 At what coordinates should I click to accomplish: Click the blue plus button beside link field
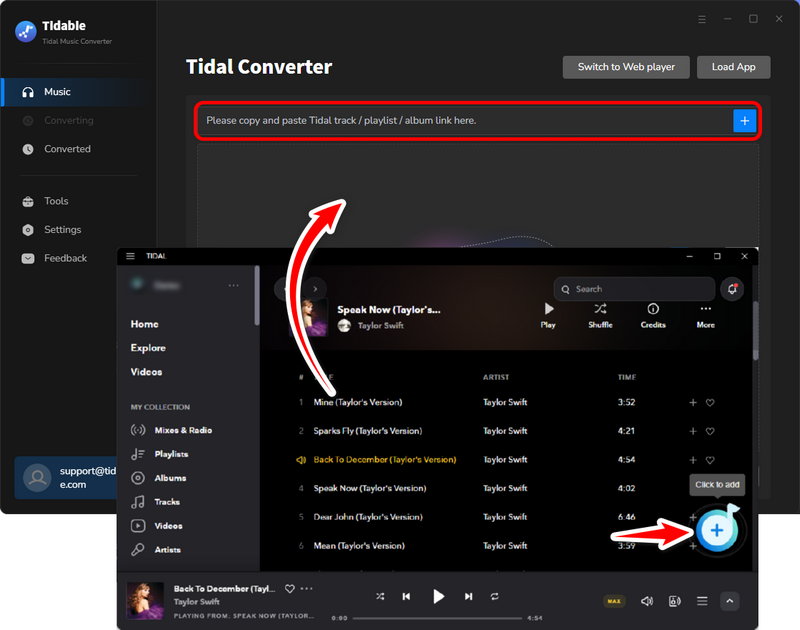(x=744, y=120)
